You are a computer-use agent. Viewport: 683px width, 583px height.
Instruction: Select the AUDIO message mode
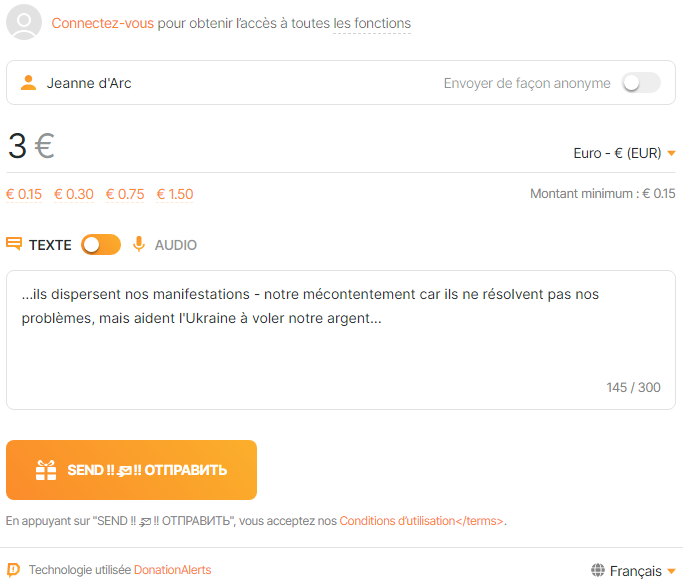coord(175,245)
